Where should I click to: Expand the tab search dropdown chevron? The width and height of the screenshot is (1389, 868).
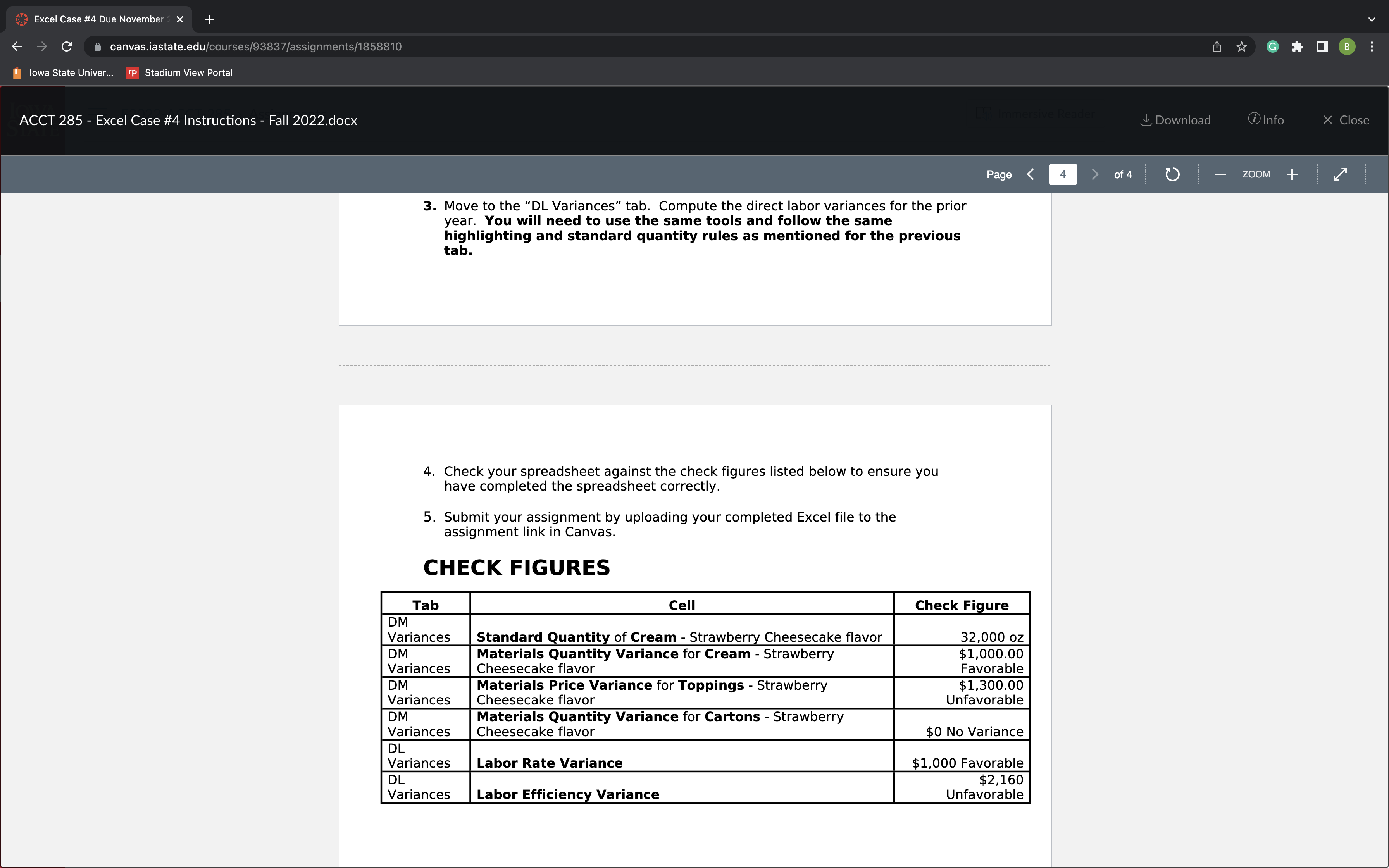(x=1371, y=19)
